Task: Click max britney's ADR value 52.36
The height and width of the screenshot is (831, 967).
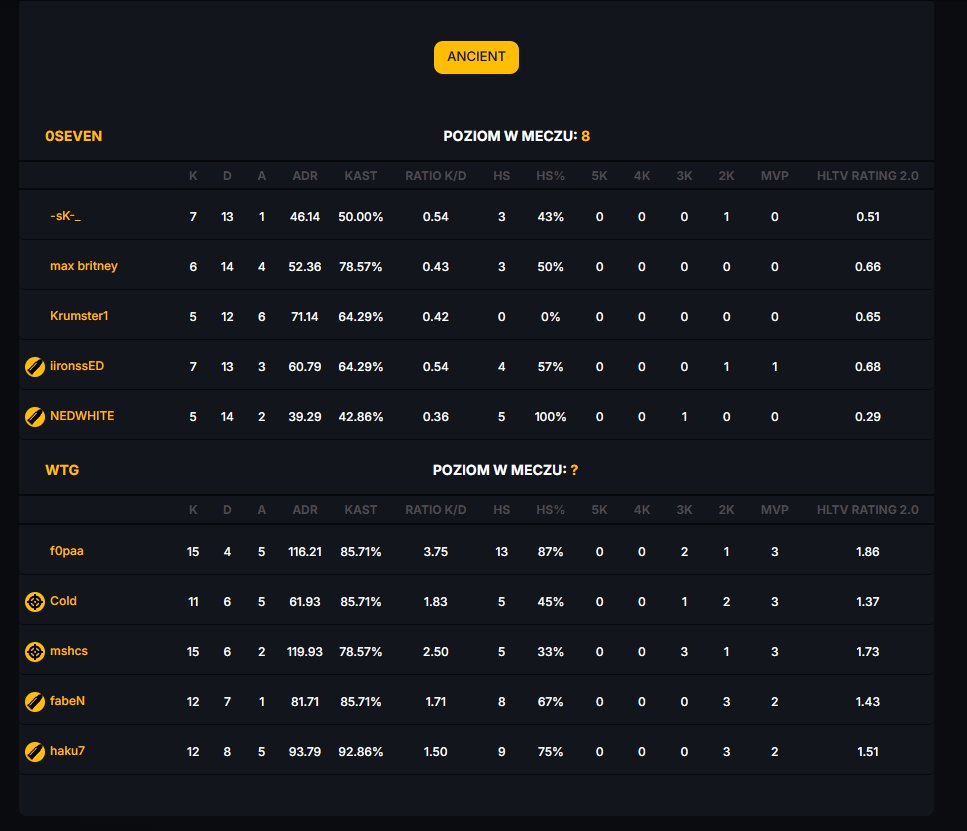Action: pos(305,267)
